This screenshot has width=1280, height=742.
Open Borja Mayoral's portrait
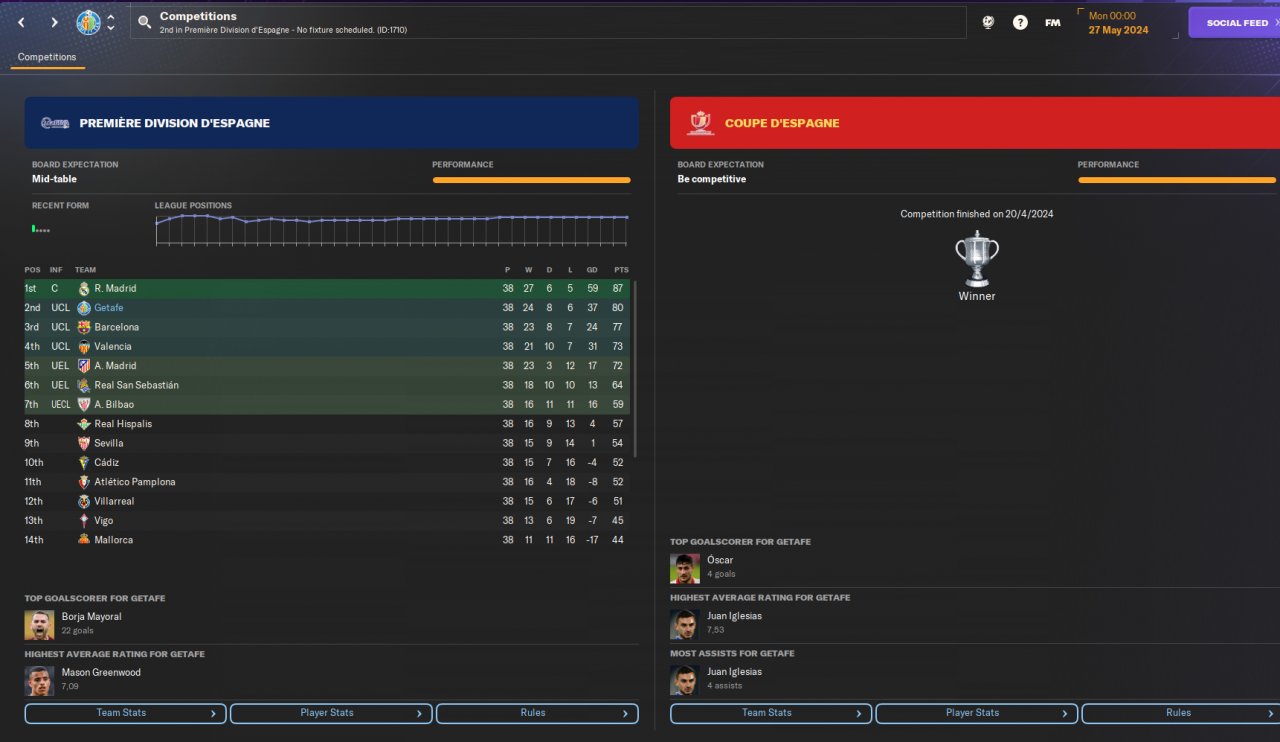[x=40, y=625]
